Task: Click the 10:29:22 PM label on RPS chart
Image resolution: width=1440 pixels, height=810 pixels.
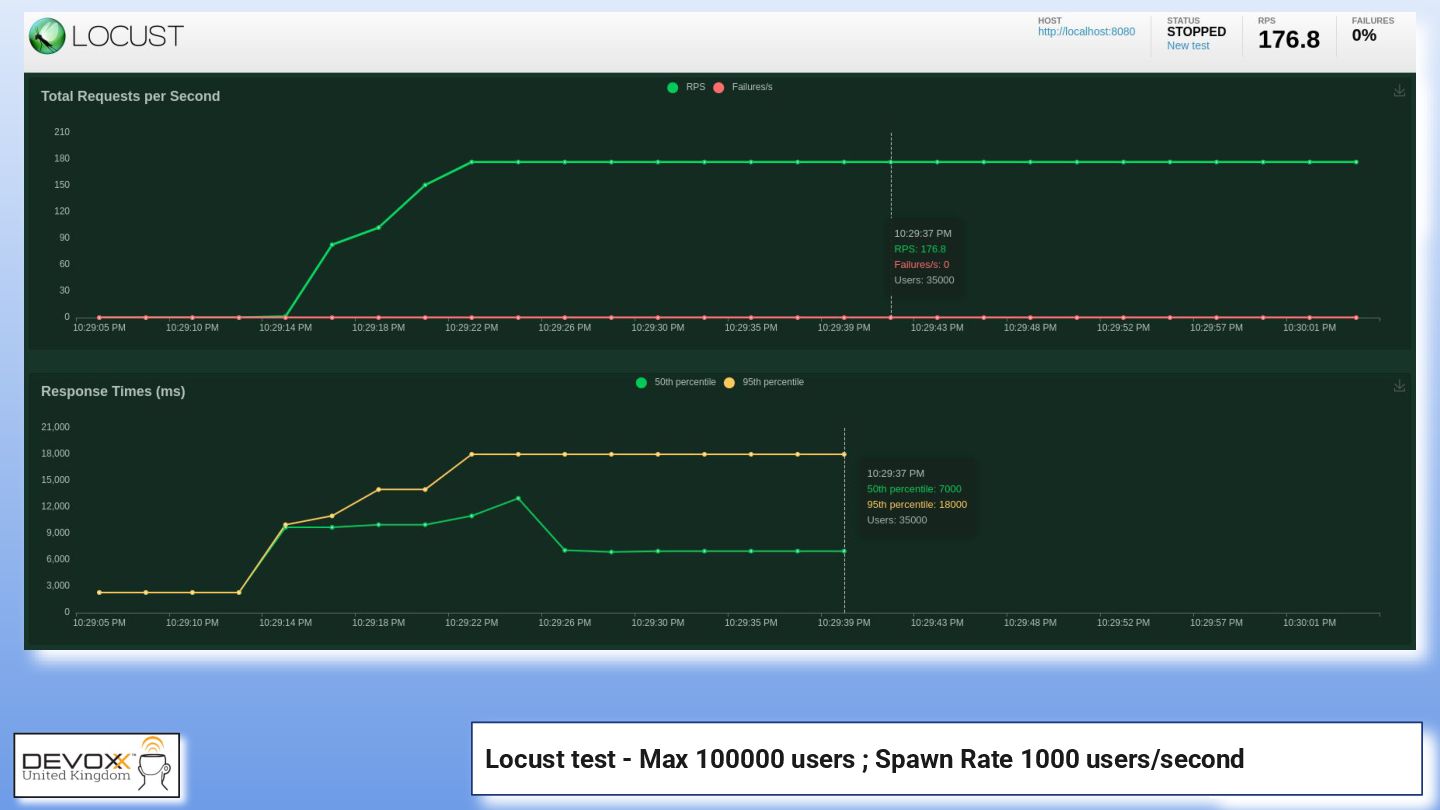Action: coord(471,328)
